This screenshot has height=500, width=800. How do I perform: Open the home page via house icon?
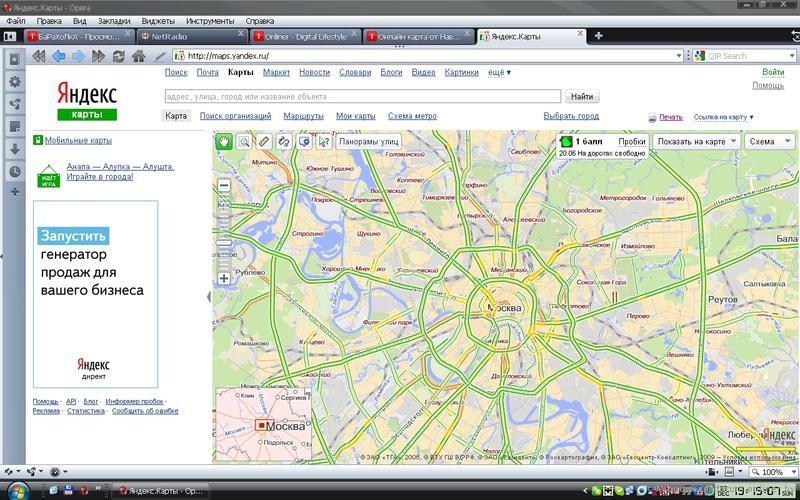(x=138, y=56)
